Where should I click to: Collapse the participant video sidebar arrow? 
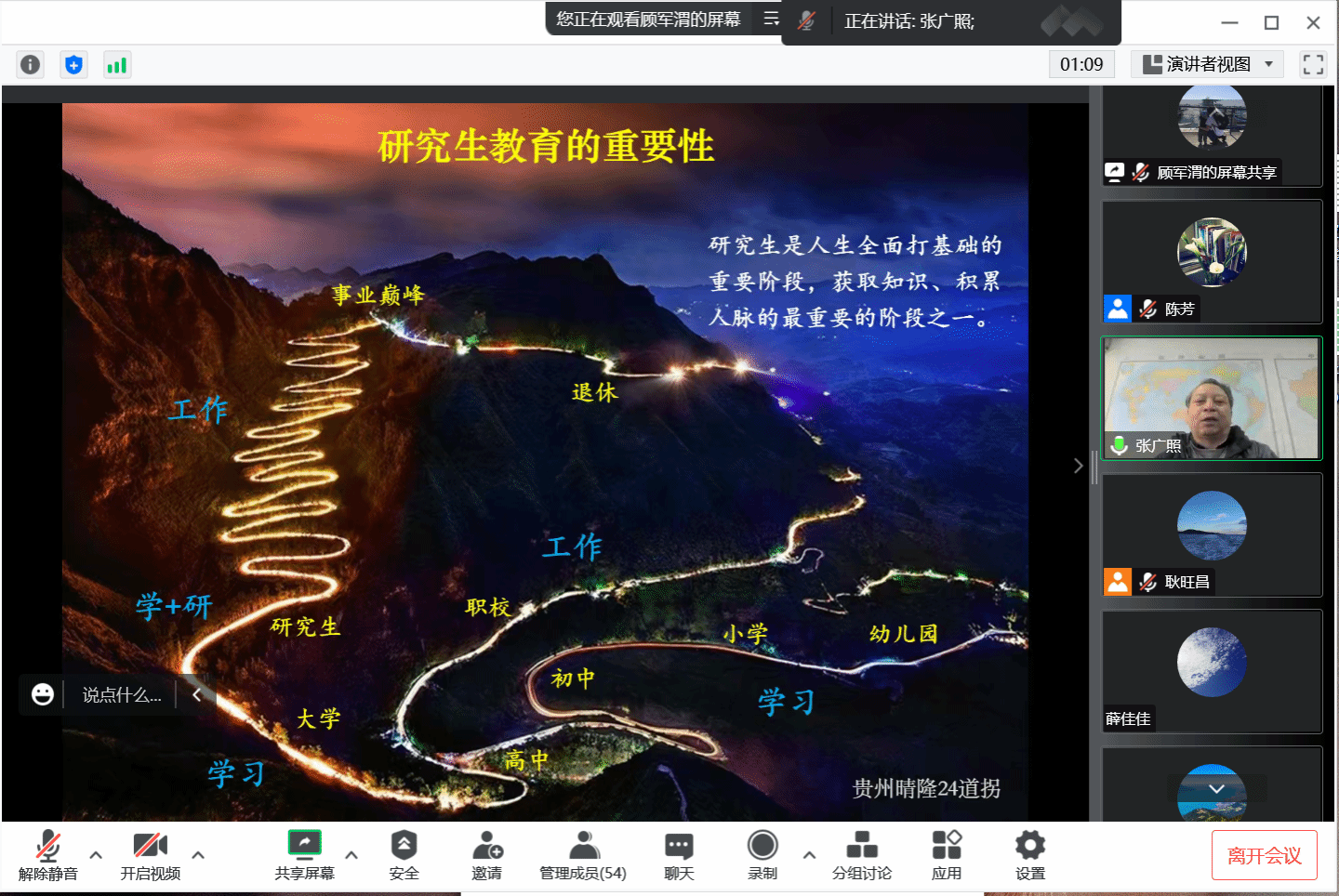point(1078,465)
